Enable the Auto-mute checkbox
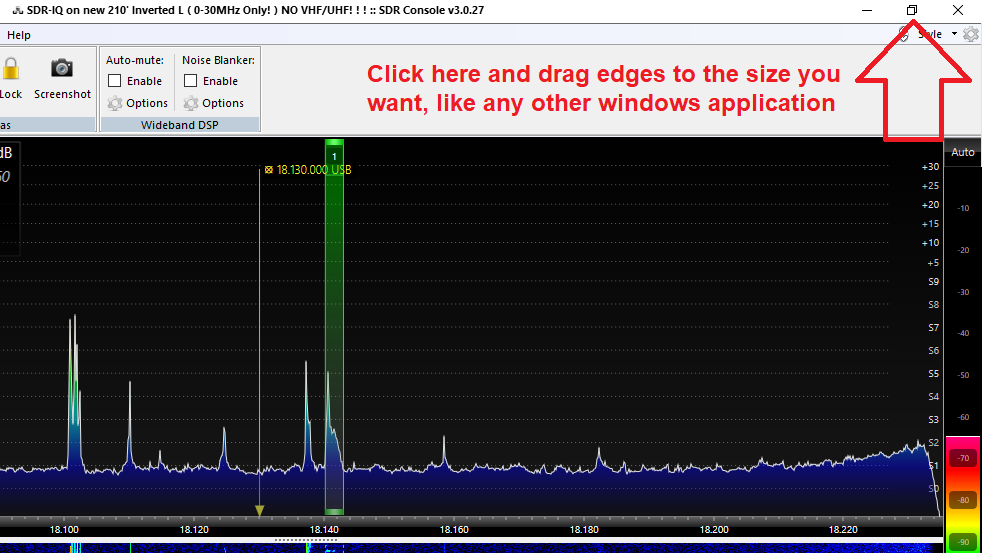 point(115,81)
